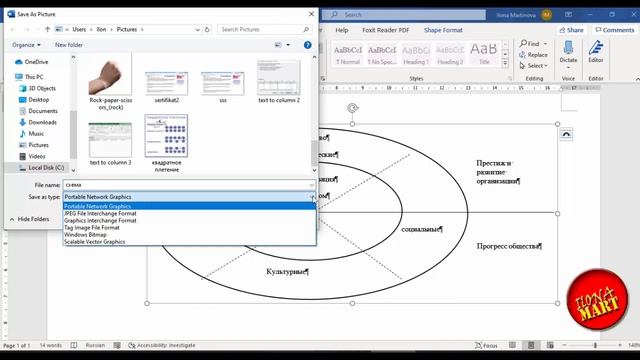Choose Portable Network Graphics from list
The image size is (640, 360).
(x=189, y=206)
